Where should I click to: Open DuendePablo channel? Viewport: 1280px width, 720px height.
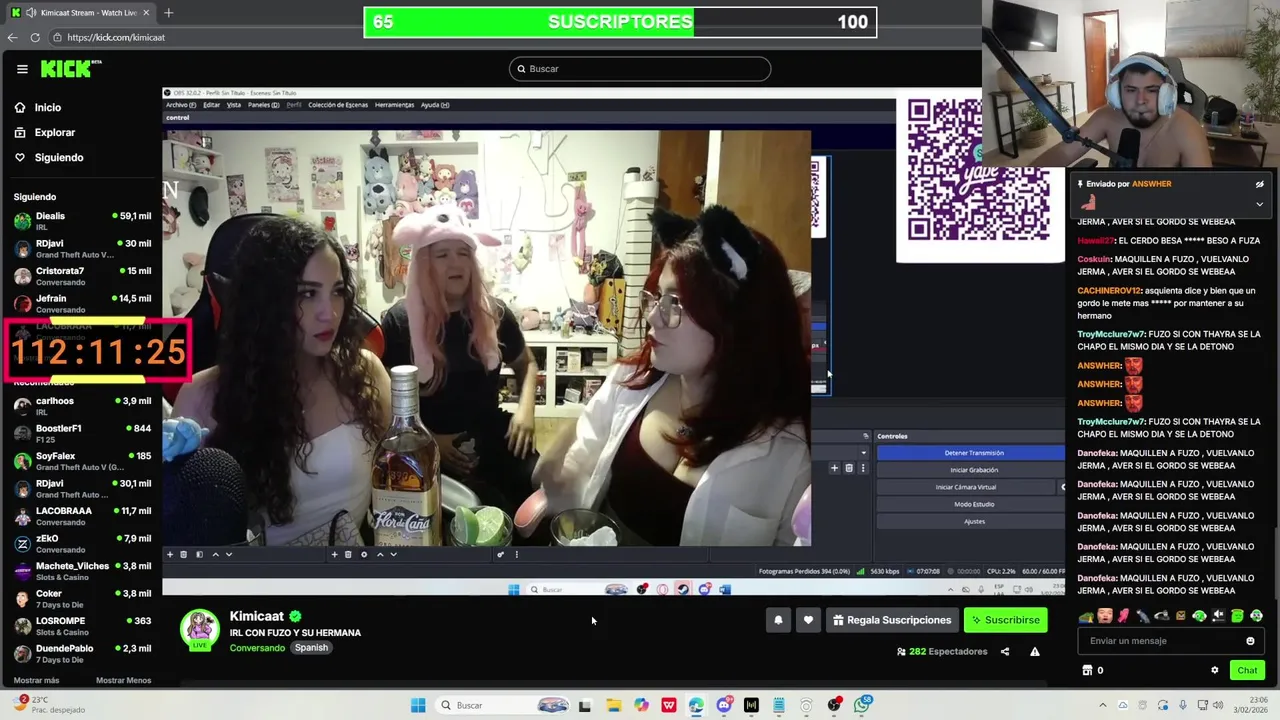82,653
